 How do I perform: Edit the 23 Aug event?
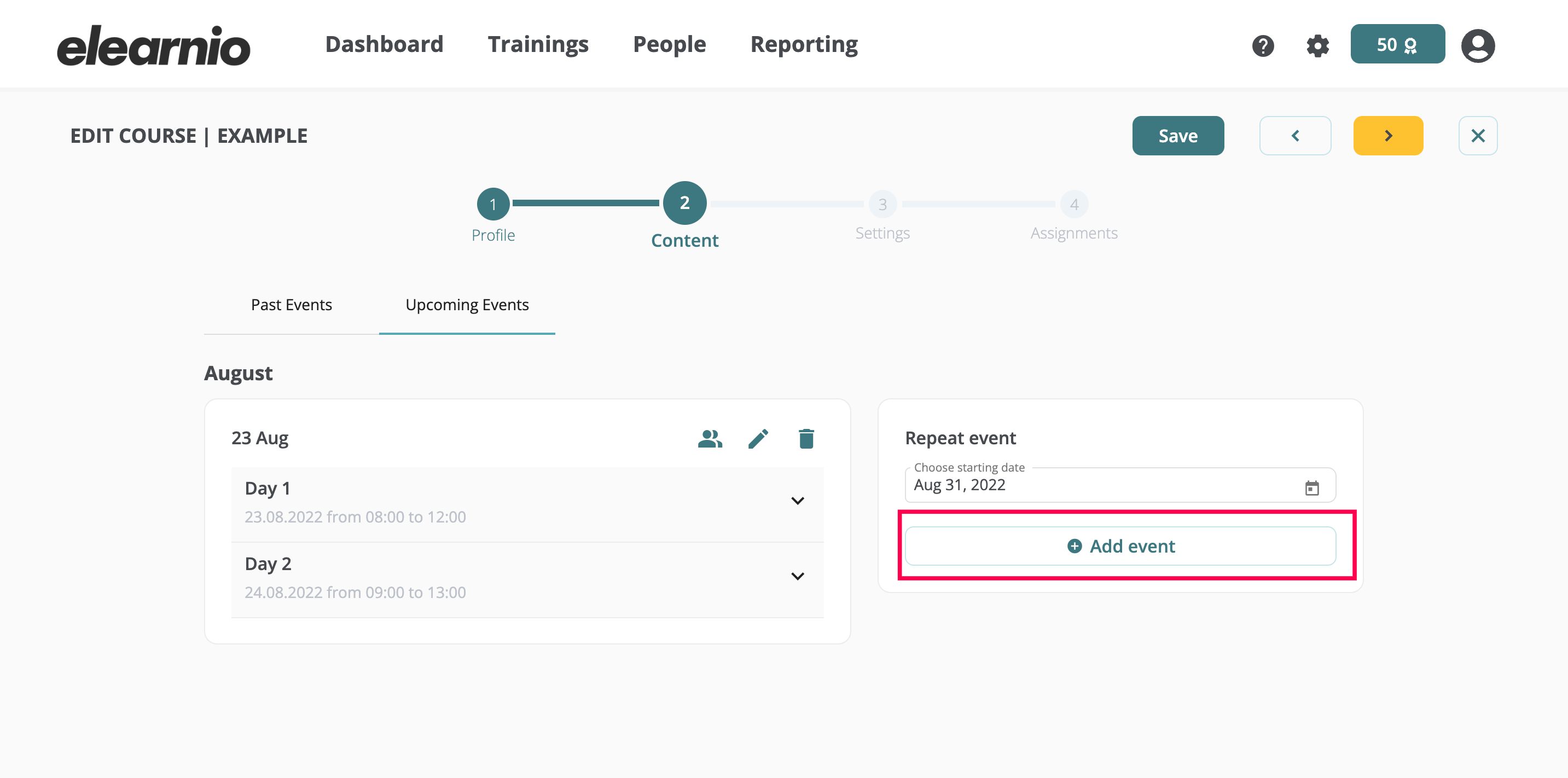758,438
